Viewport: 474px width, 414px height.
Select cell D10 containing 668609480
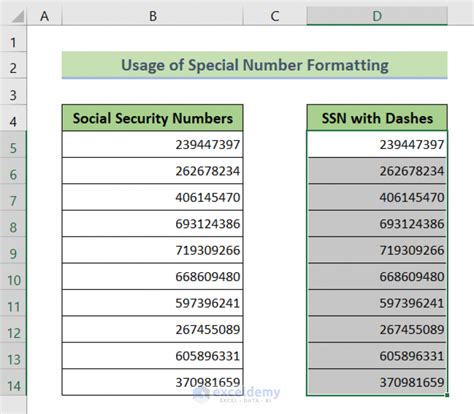coord(377,276)
